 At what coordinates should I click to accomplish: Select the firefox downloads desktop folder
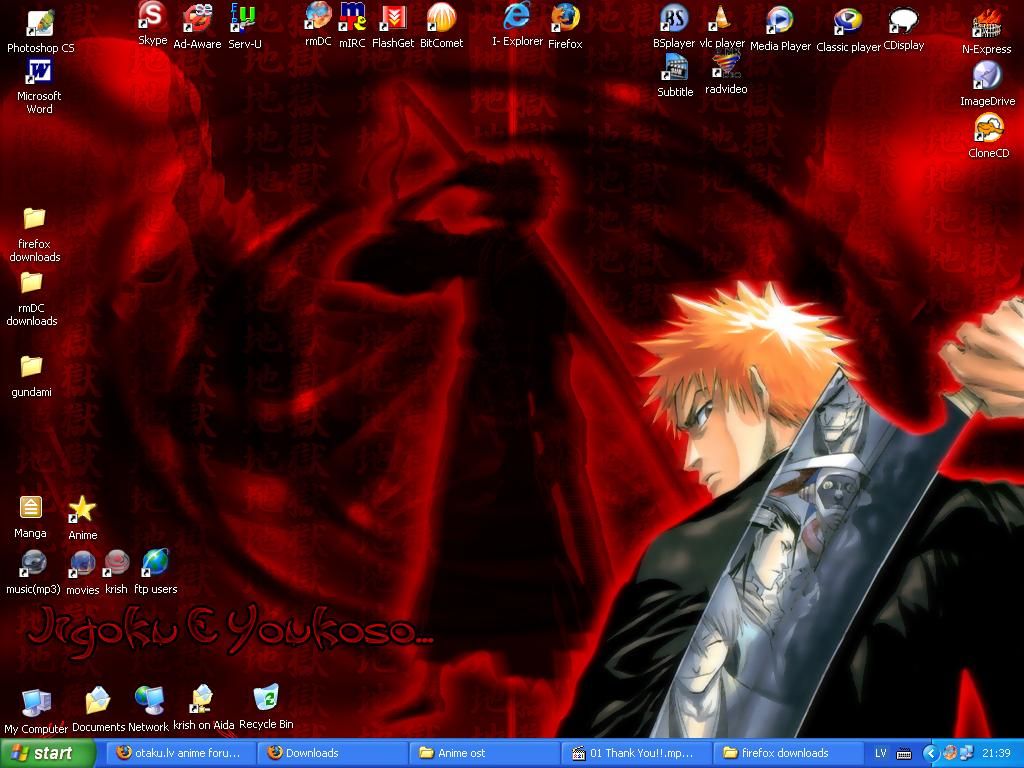click(34, 218)
